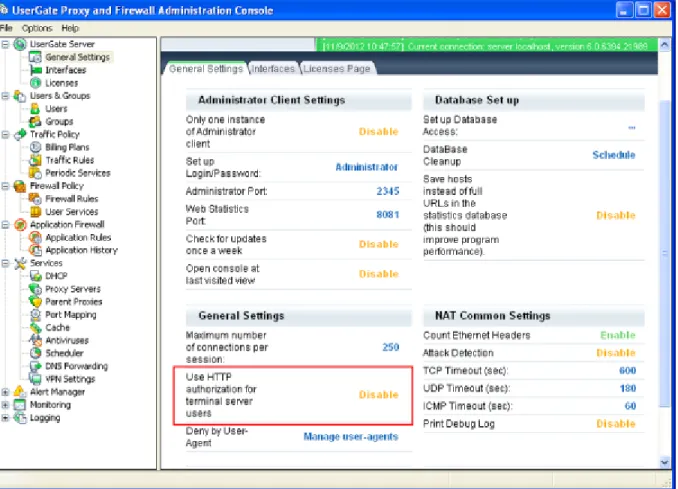The width and height of the screenshot is (678, 489).
Task: Expand the Monitoring tree node
Action: coord(5,405)
